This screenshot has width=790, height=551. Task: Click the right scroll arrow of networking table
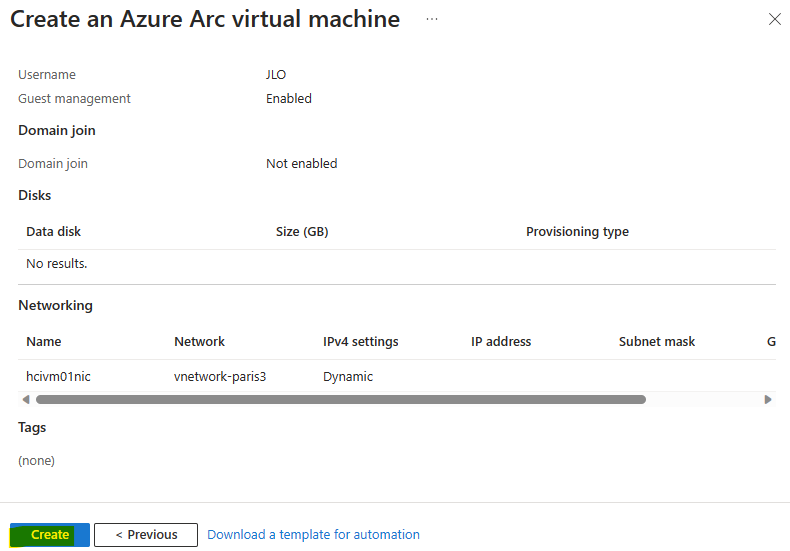coord(768,399)
